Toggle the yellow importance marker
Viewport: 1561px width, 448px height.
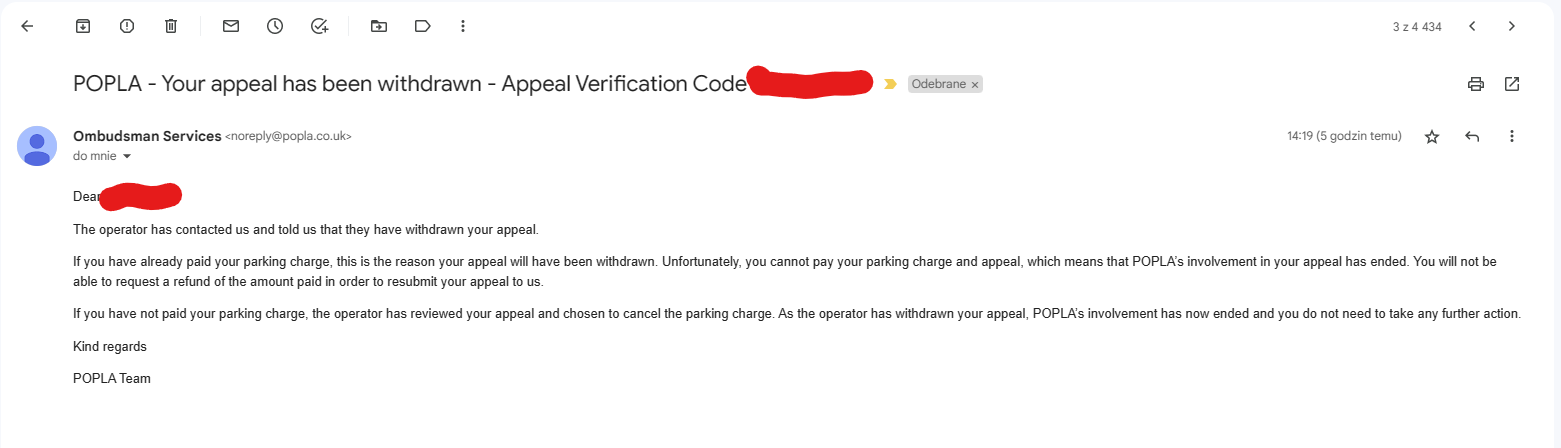tap(890, 85)
